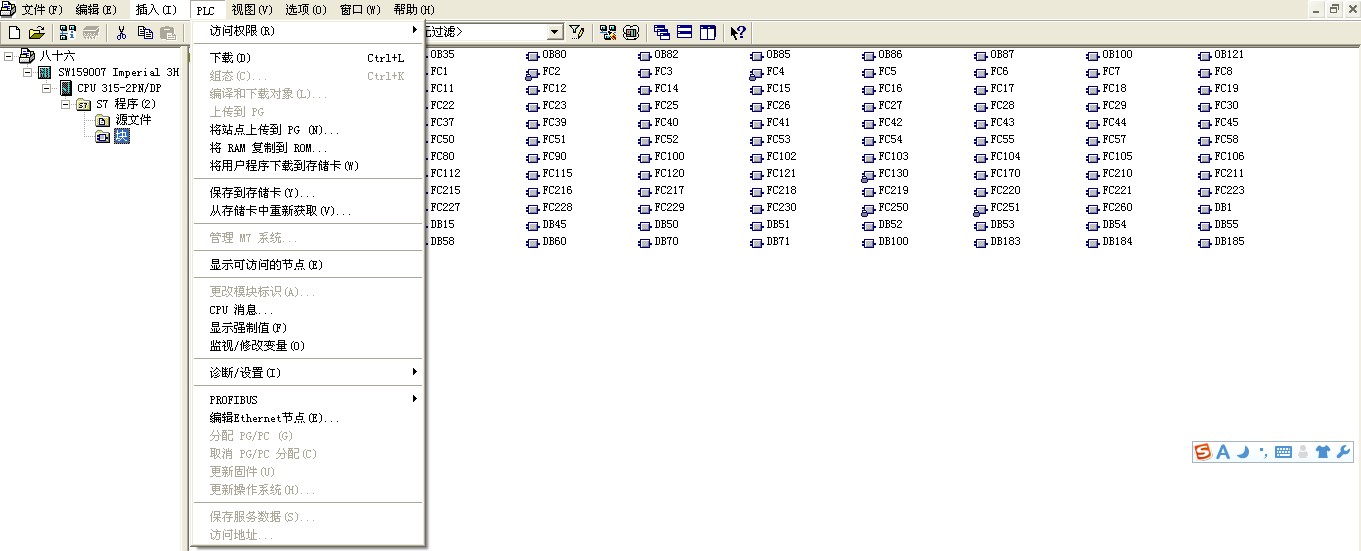Click the filter funnel icon beside dropdown
Viewport: 1361px width, 551px height.
point(577,32)
